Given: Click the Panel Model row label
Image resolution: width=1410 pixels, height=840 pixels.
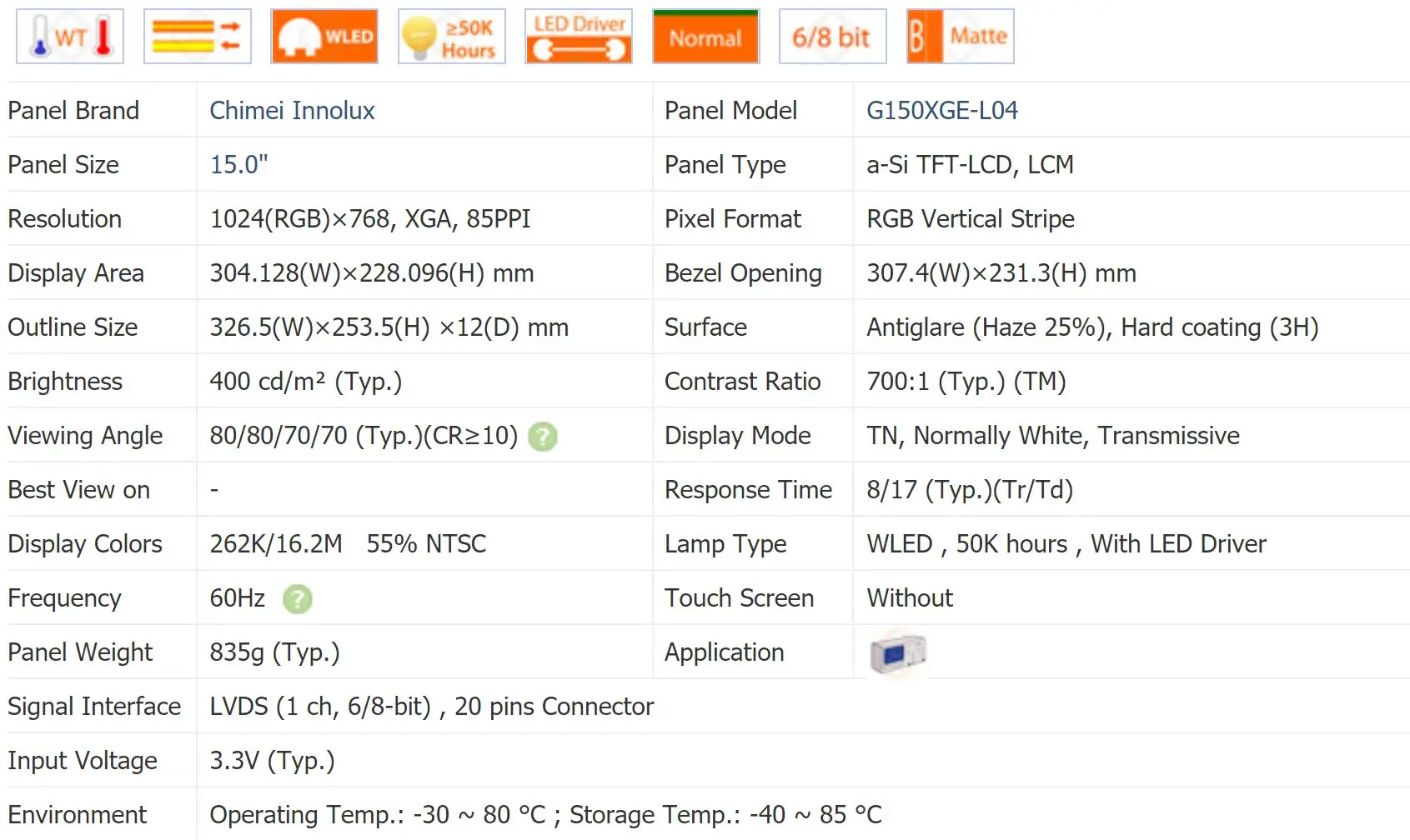Looking at the screenshot, I should click(731, 111).
